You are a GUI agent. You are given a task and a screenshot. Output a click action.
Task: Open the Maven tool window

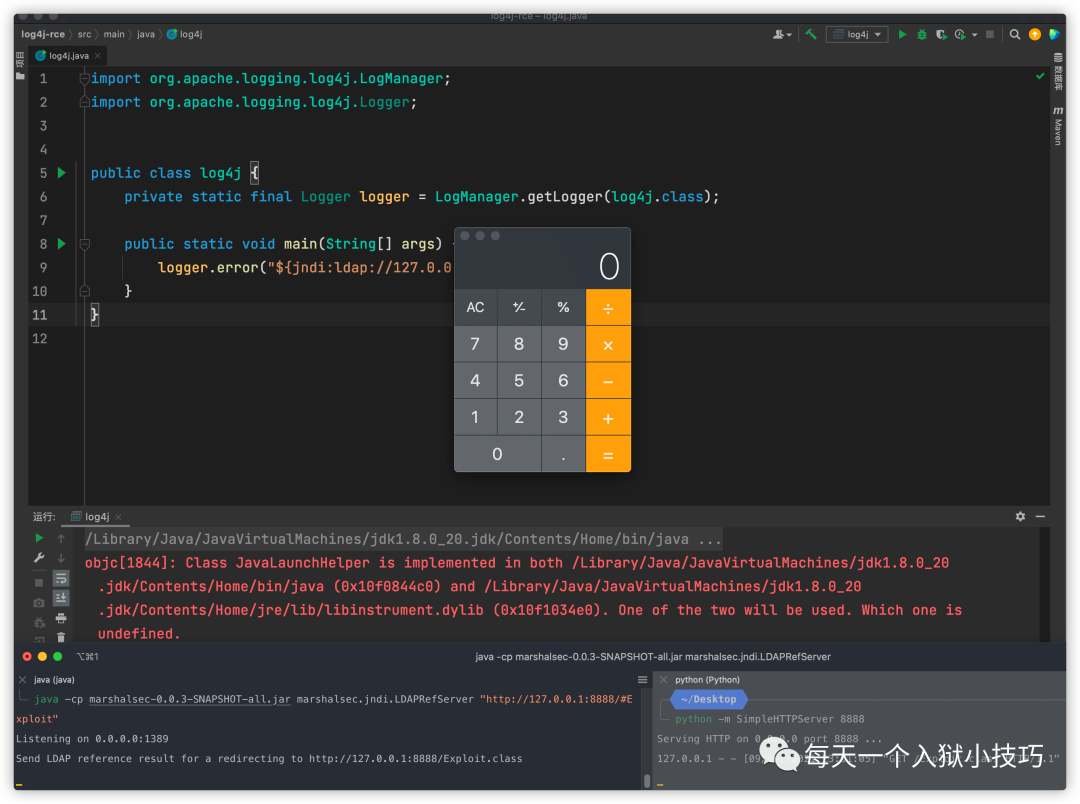(1058, 126)
